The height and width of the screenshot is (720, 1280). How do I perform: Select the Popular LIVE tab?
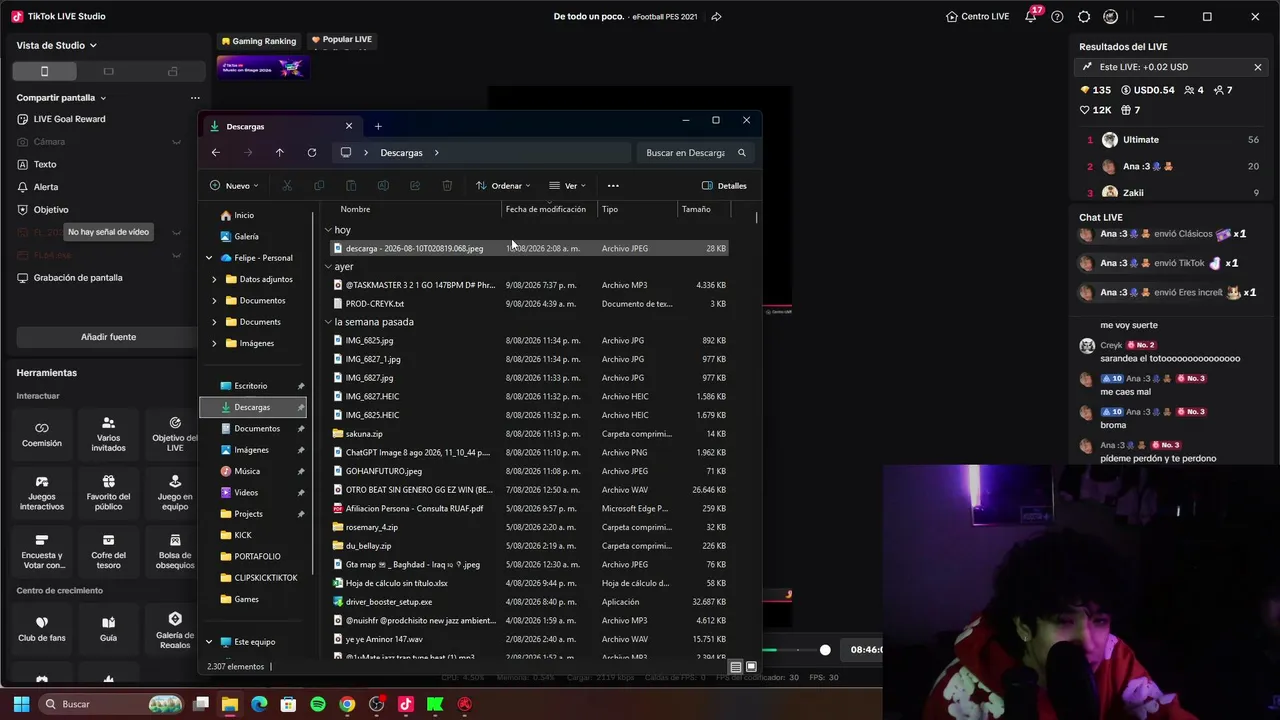(342, 40)
